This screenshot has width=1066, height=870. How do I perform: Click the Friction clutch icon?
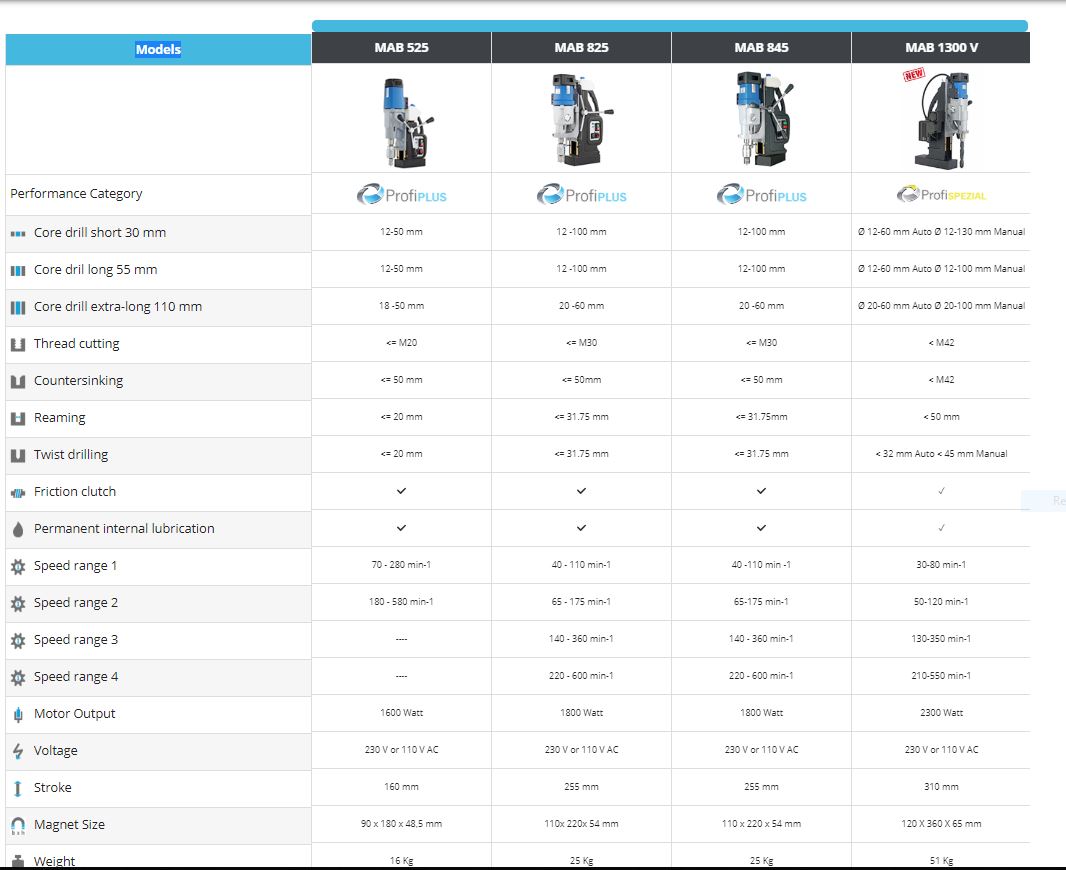click(18, 493)
